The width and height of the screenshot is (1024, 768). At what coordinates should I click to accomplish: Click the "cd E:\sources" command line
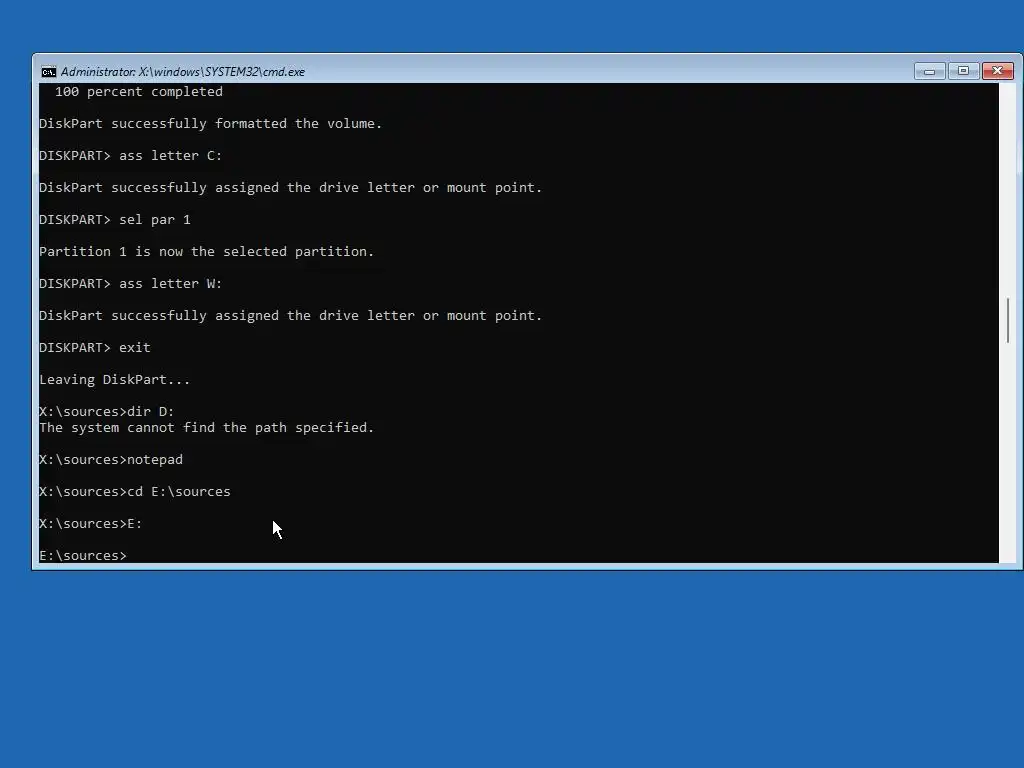pyautogui.click(x=135, y=492)
